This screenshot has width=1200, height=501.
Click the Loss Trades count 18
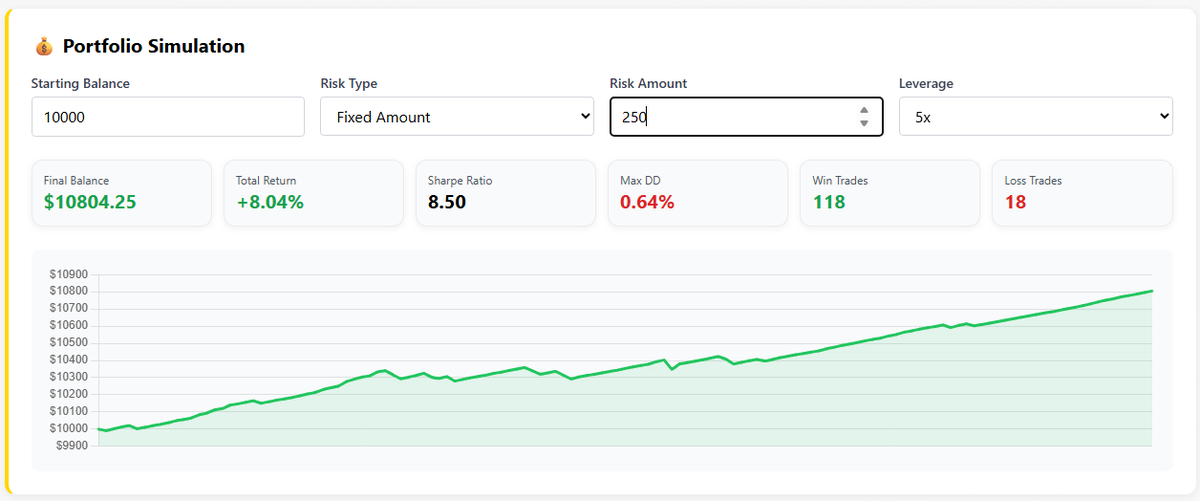(x=1015, y=202)
